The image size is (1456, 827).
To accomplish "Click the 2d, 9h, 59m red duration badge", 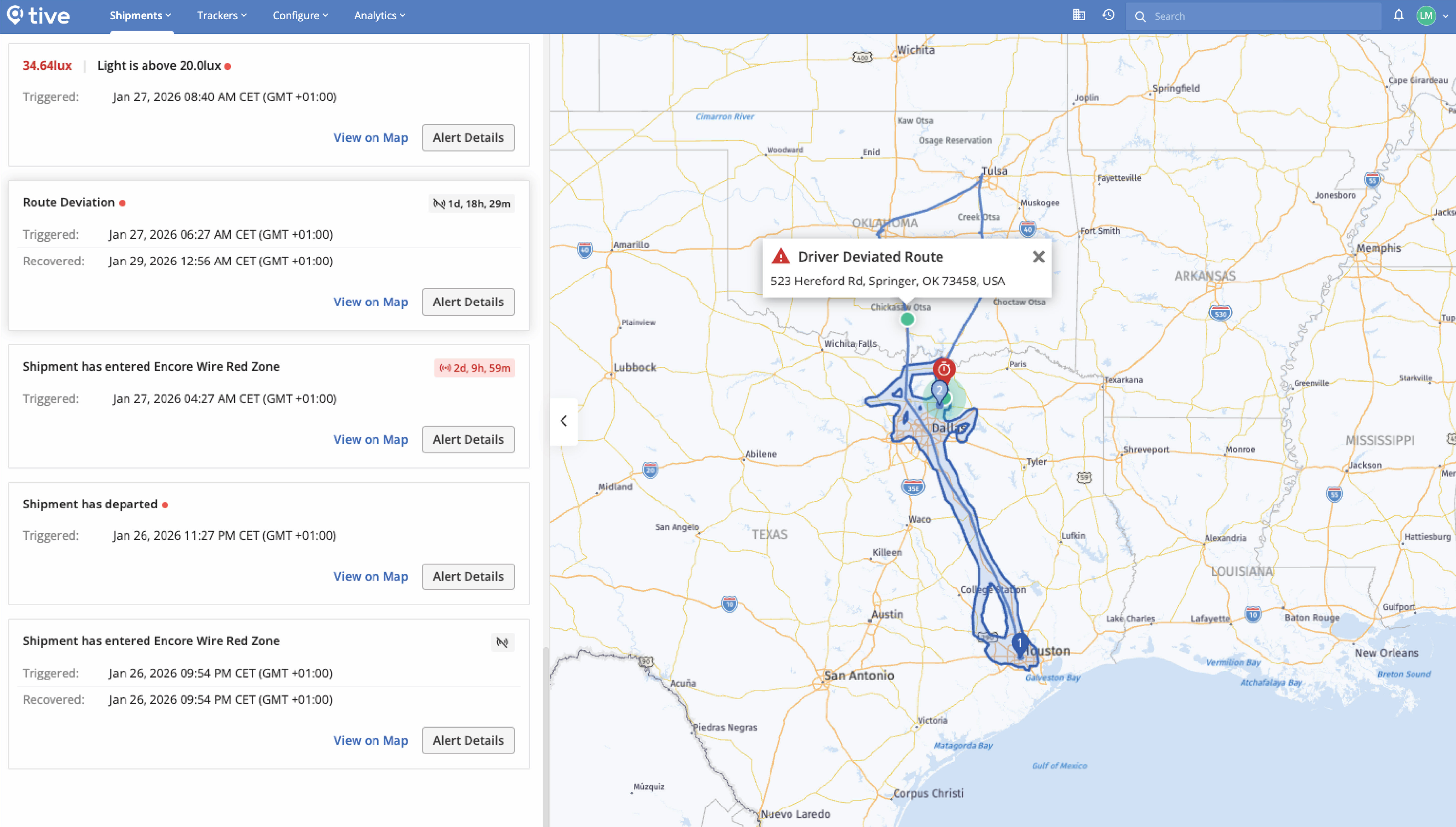I will point(474,367).
